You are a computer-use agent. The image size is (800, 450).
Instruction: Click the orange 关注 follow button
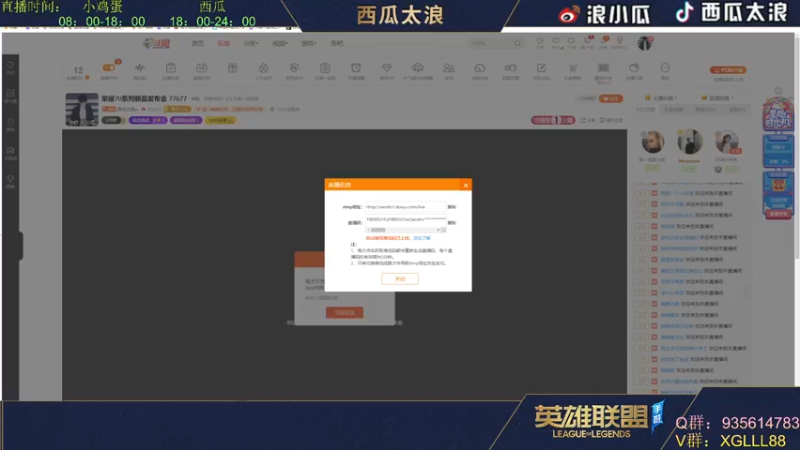611,98
